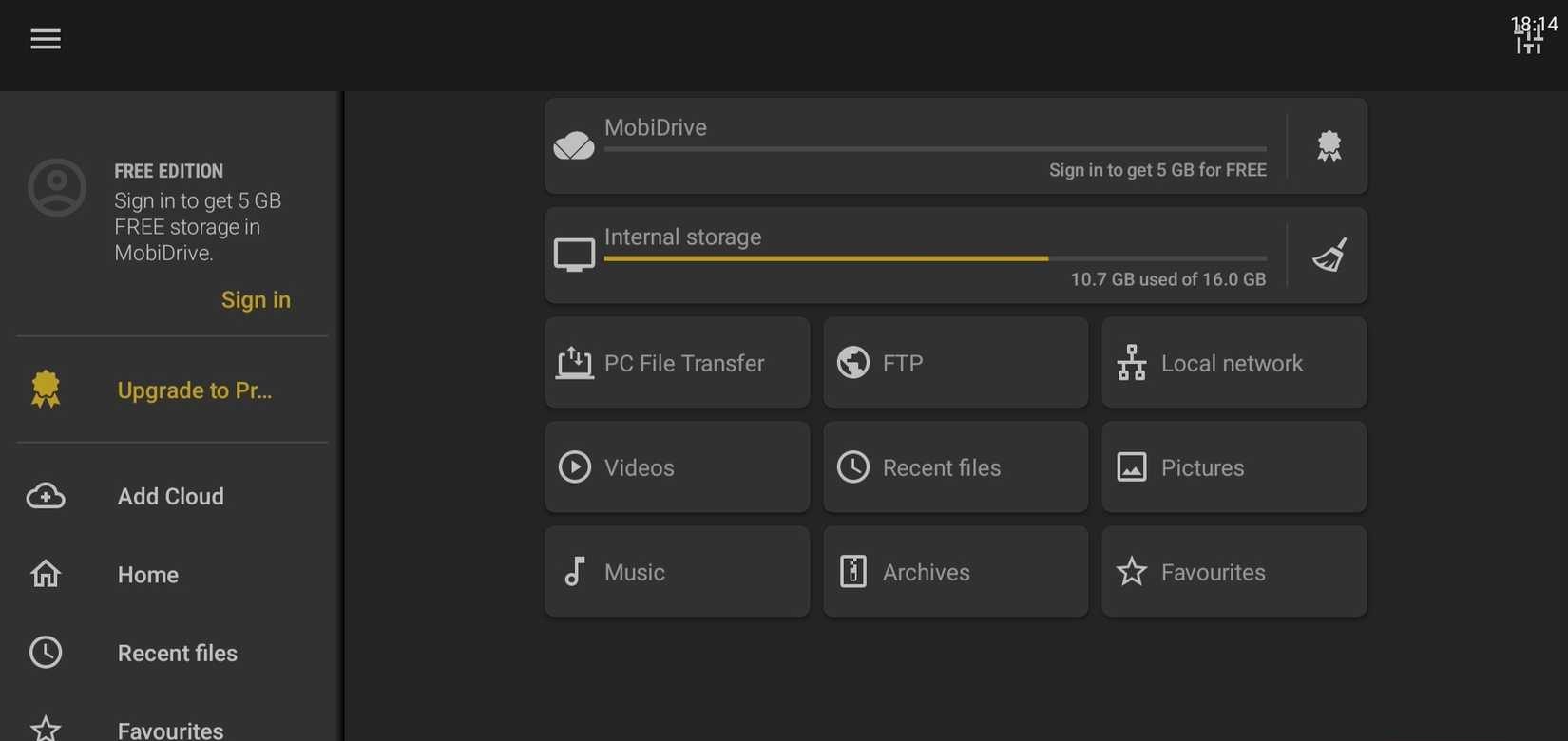Tap the user profile avatar icon
This screenshot has height=741, width=1568.
tap(57, 187)
